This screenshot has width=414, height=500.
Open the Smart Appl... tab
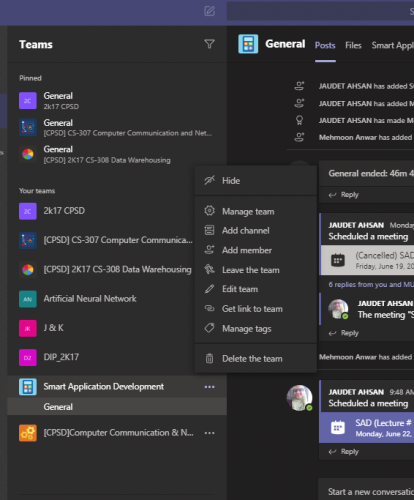(393, 45)
